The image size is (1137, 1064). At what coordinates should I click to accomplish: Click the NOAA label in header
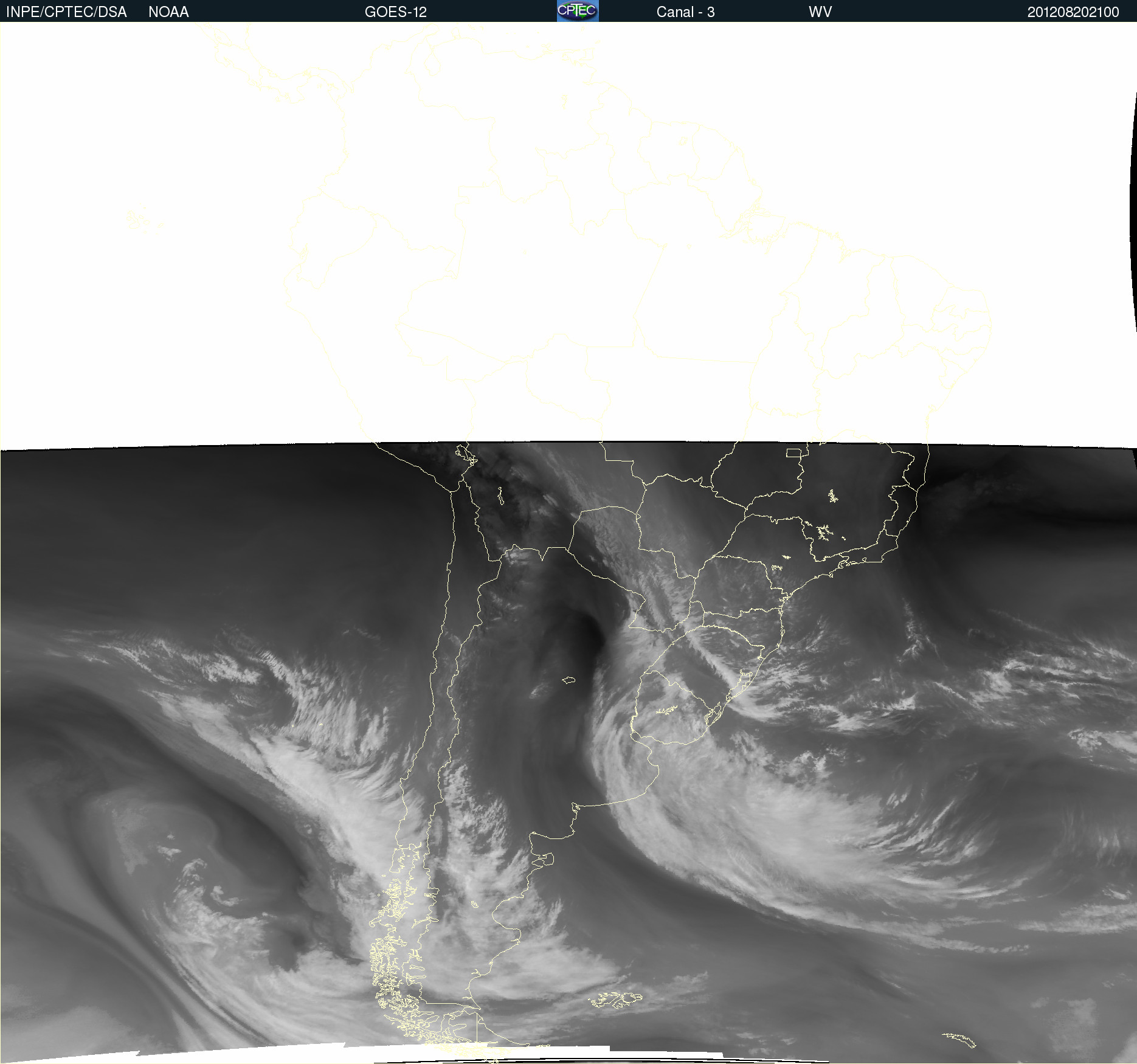pyautogui.click(x=168, y=12)
